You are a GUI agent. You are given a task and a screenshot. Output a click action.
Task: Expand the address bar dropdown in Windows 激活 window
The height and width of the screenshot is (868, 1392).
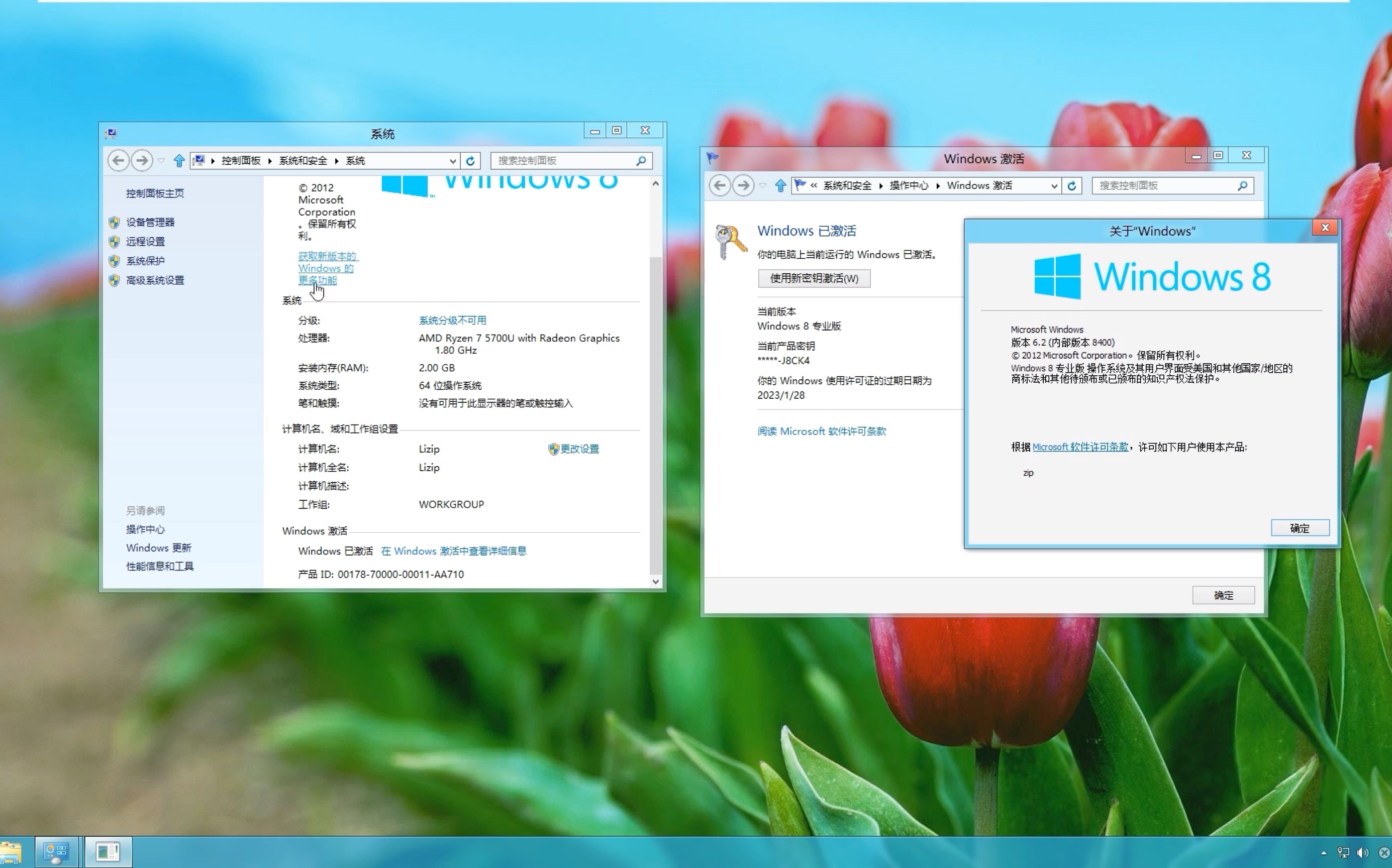1054,186
